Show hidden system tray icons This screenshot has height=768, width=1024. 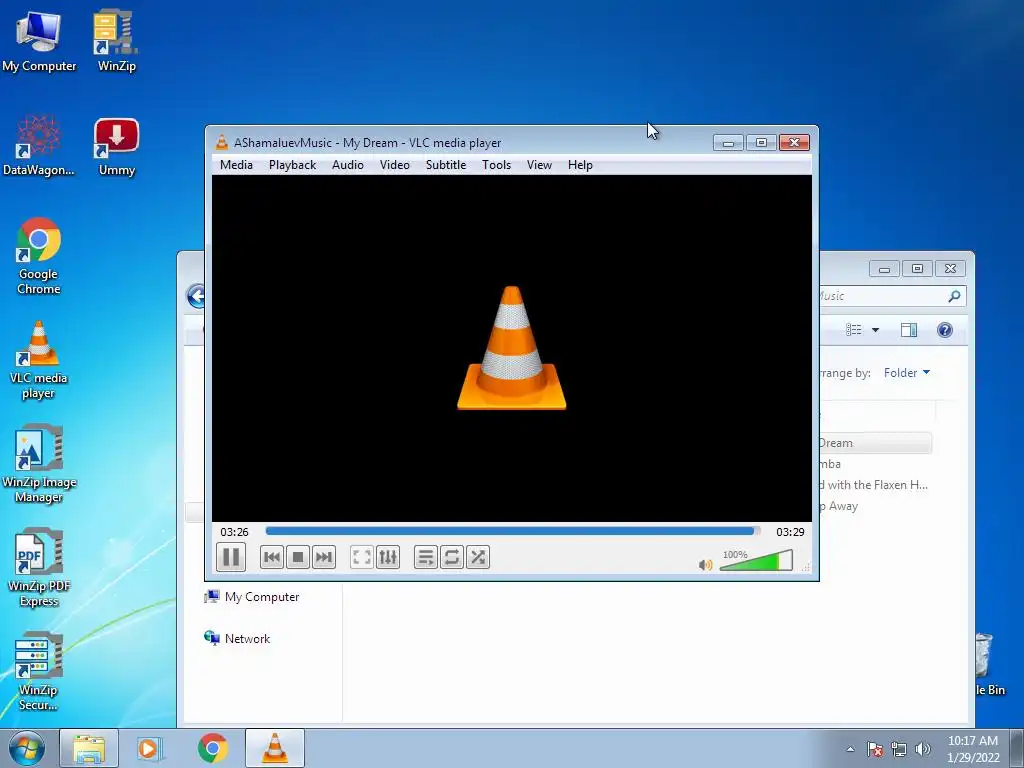click(850, 749)
